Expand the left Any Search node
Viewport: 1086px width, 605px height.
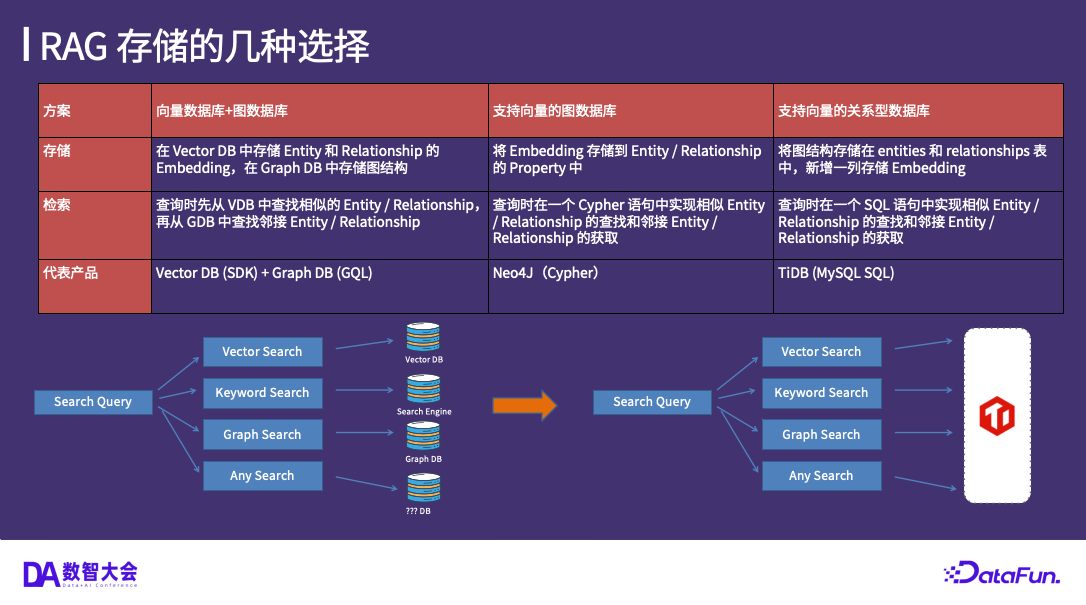263,475
